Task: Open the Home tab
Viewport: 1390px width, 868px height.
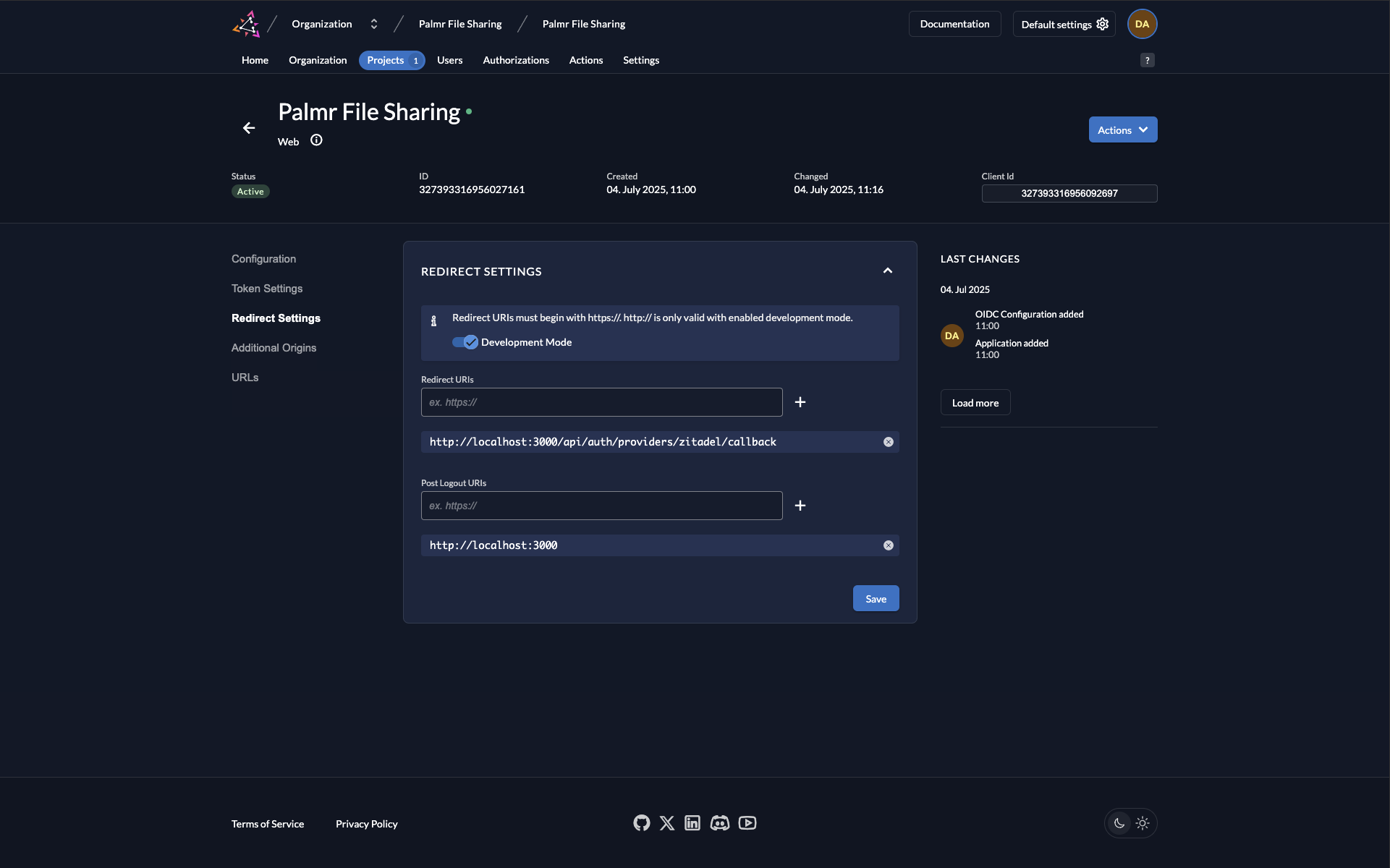Action: point(255,60)
